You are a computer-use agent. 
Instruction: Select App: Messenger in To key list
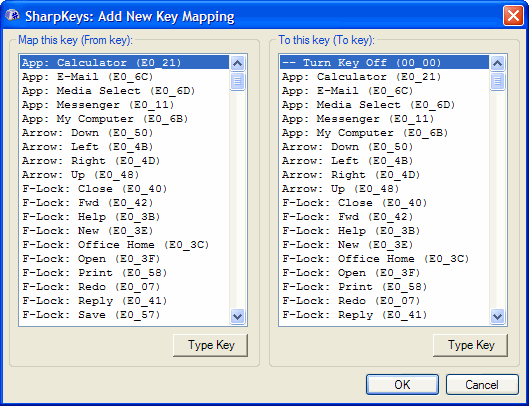(385, 119)
